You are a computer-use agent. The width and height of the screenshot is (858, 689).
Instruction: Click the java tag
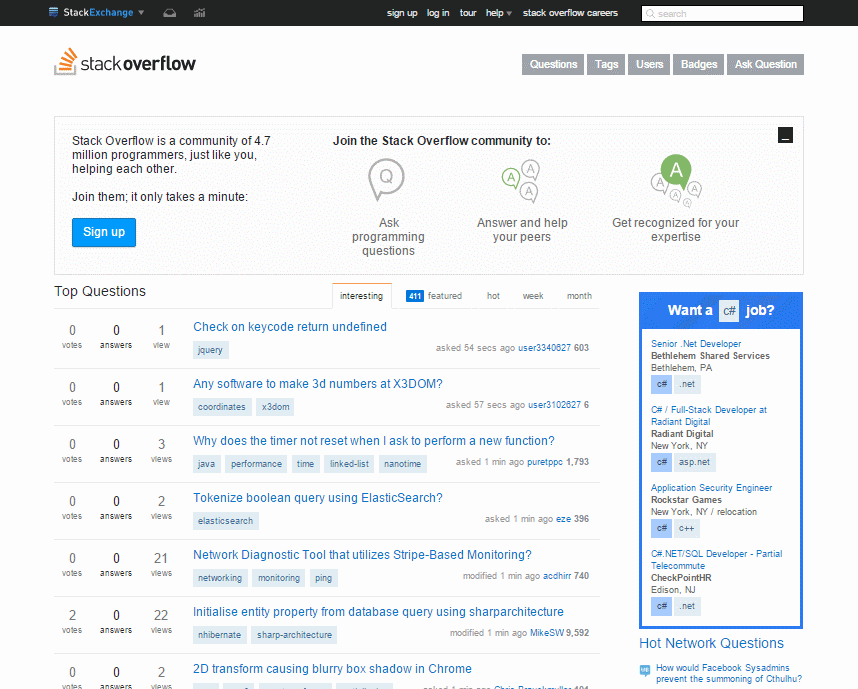(x=206, y=464)
